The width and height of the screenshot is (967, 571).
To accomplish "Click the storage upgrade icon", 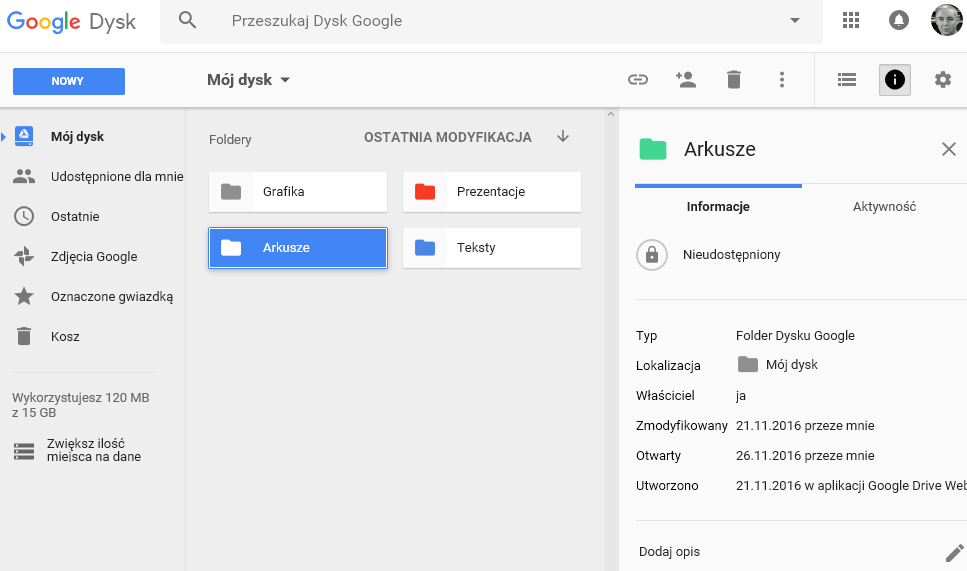I will [24, 451].
